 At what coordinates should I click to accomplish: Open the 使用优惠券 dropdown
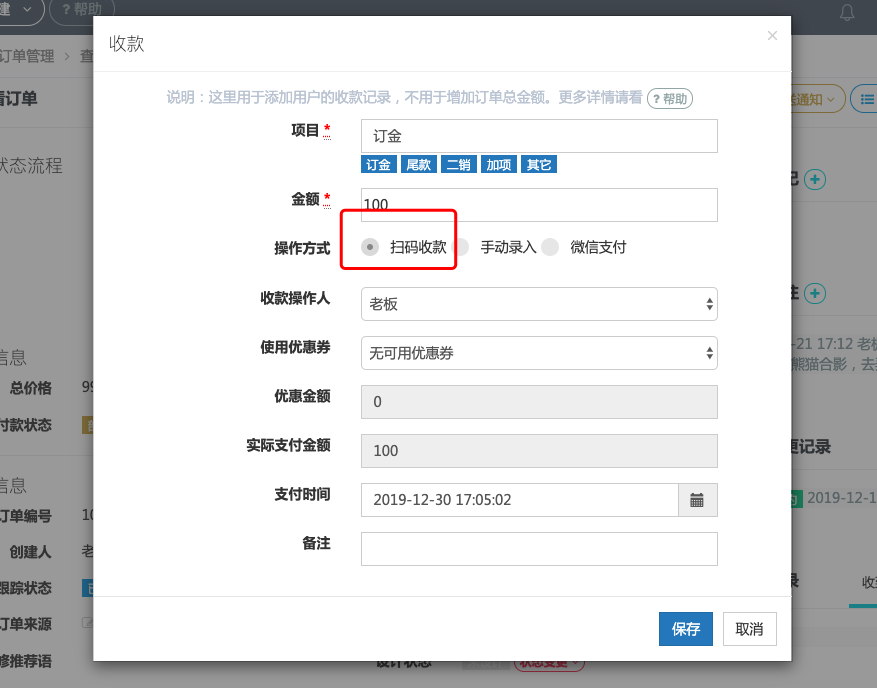click(539, 352)
